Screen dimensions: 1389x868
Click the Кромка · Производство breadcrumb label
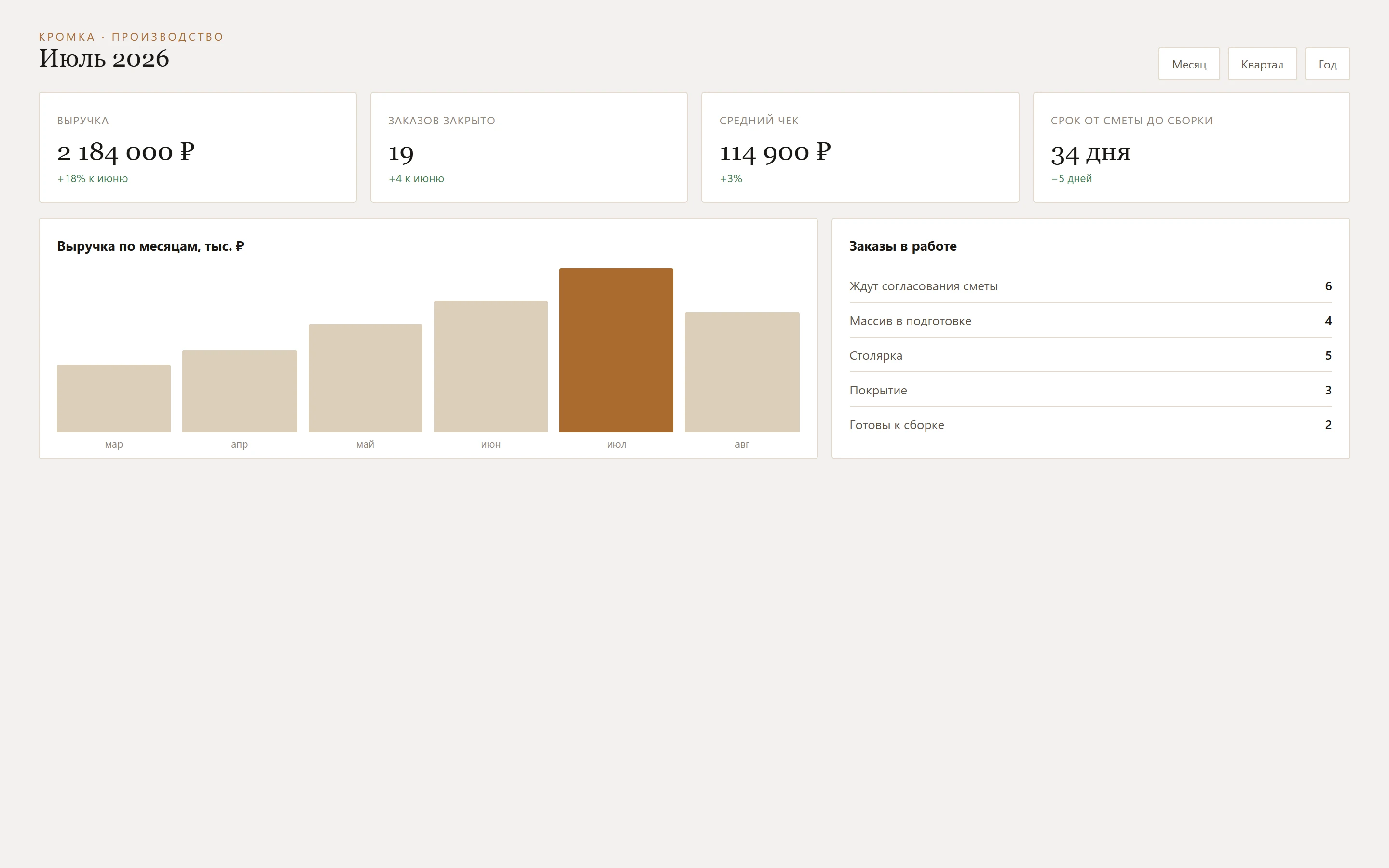131,37
